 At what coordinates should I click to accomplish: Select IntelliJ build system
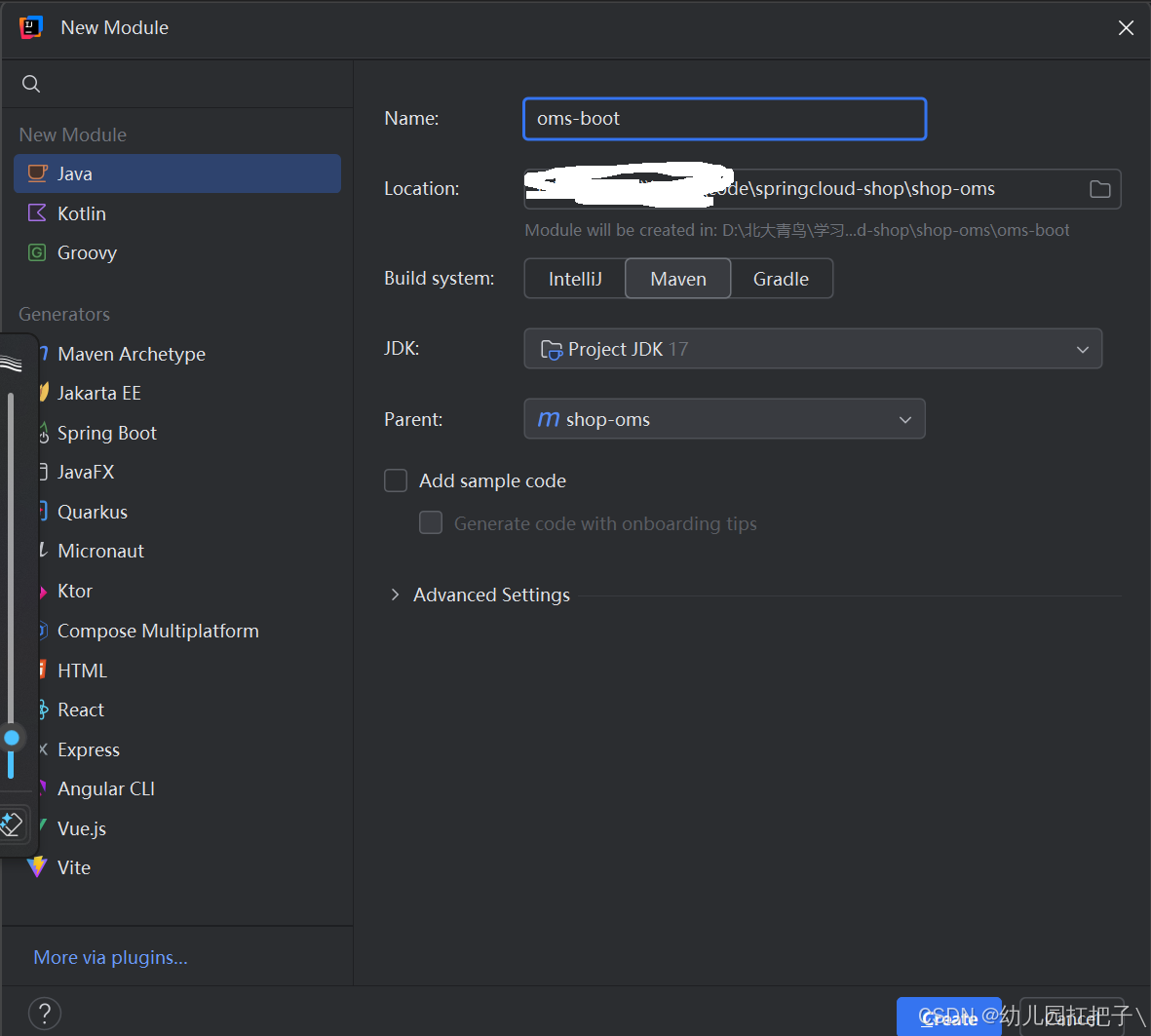(x=575, y=279)
